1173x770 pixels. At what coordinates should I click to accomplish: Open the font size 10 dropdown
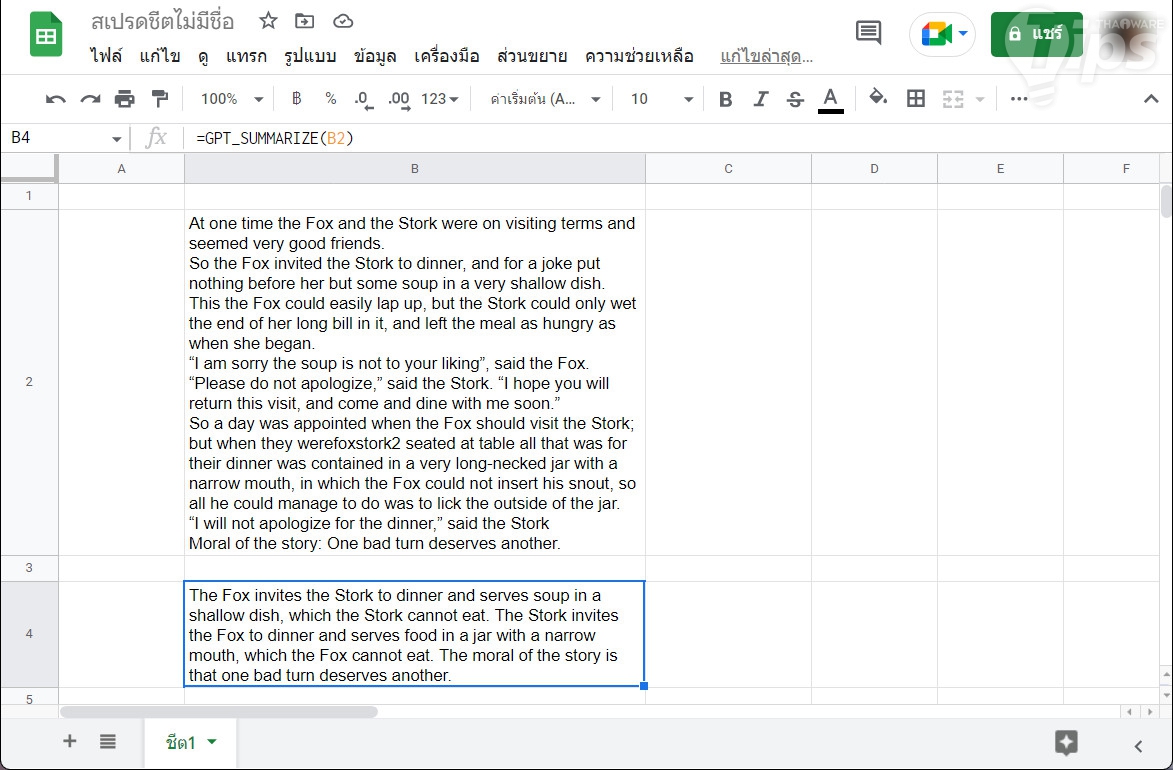coord(661,99)
